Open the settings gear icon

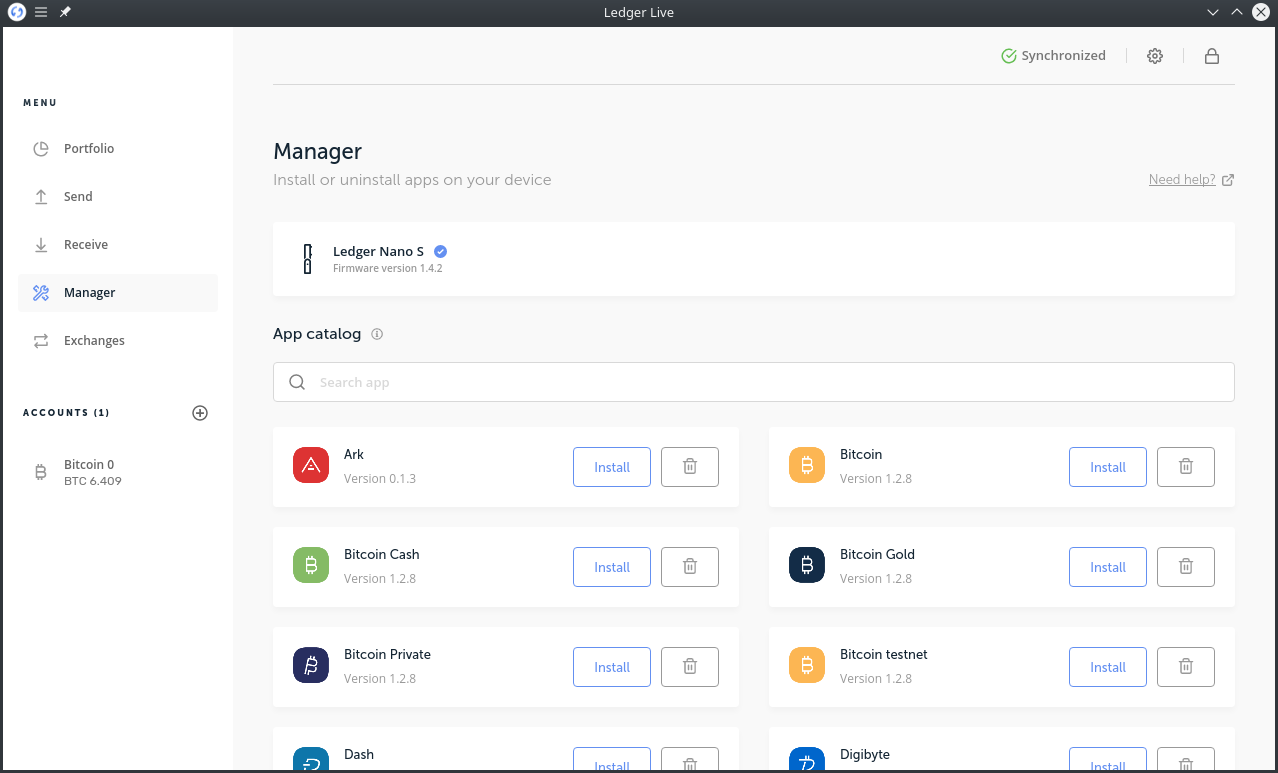pyautogui.click(x=1155, y=56)
